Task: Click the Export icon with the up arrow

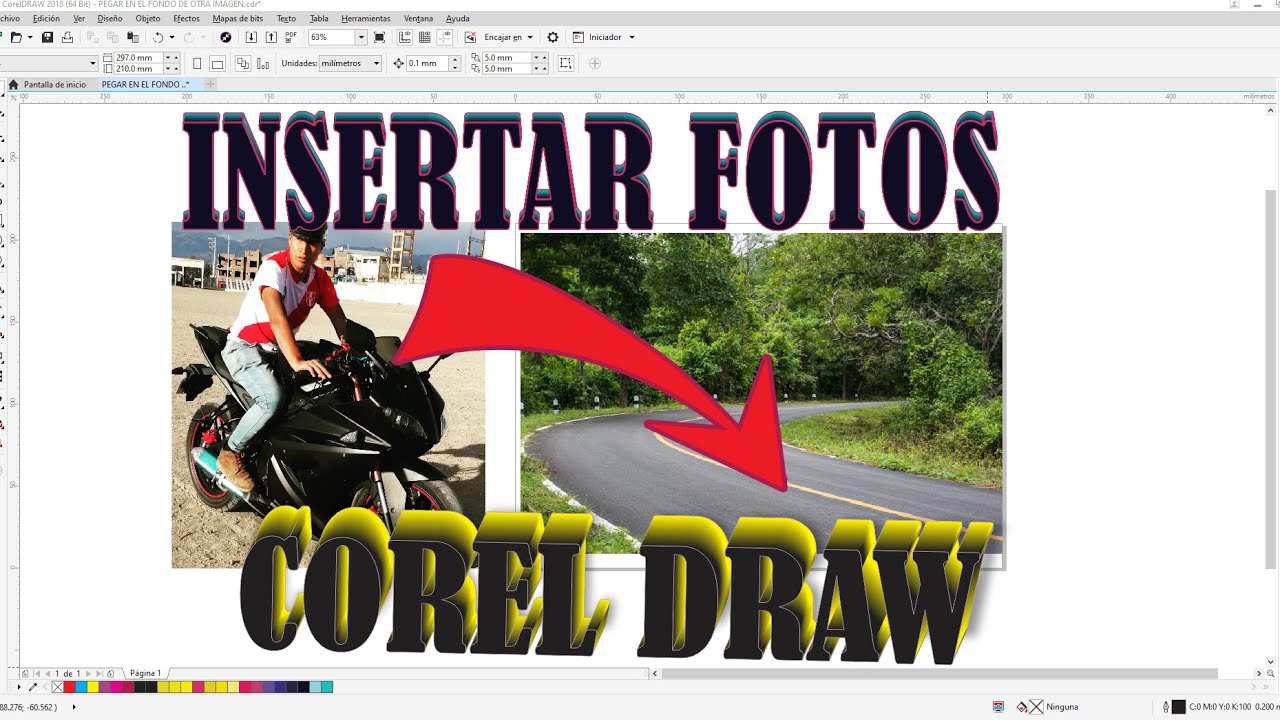Action: 271,37
